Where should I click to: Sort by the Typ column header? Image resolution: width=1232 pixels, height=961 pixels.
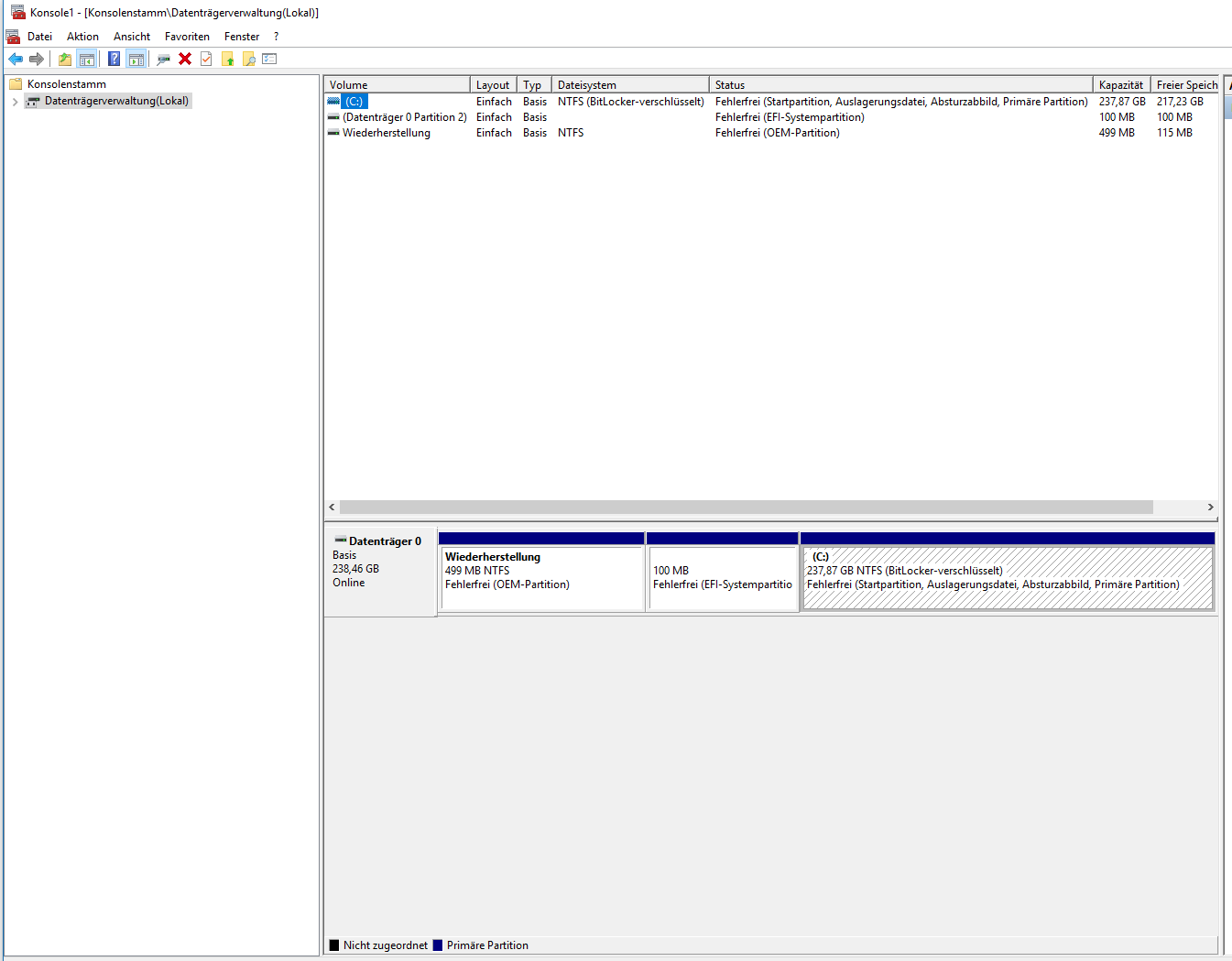click(x=534, y=84)
